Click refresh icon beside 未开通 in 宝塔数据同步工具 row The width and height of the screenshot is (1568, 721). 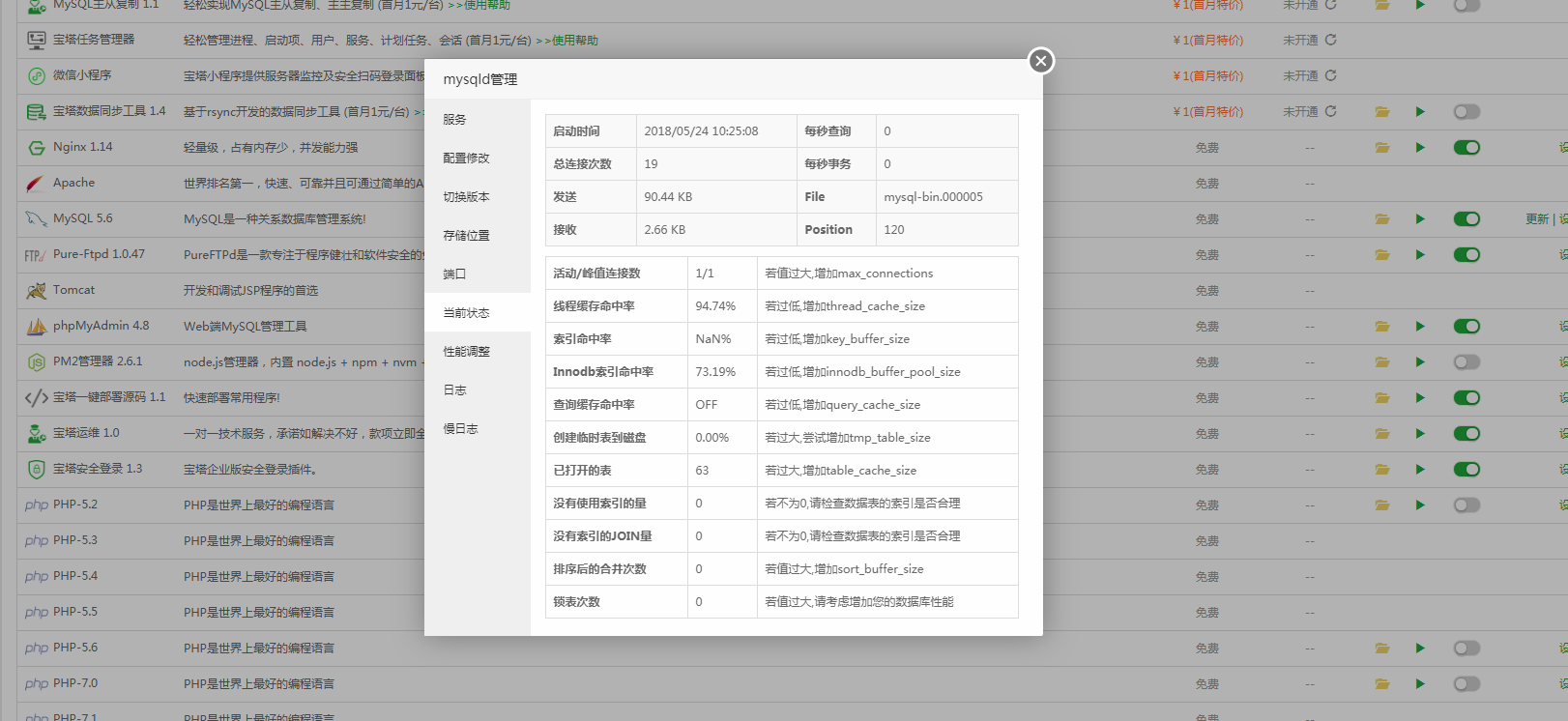point(1331,111)
